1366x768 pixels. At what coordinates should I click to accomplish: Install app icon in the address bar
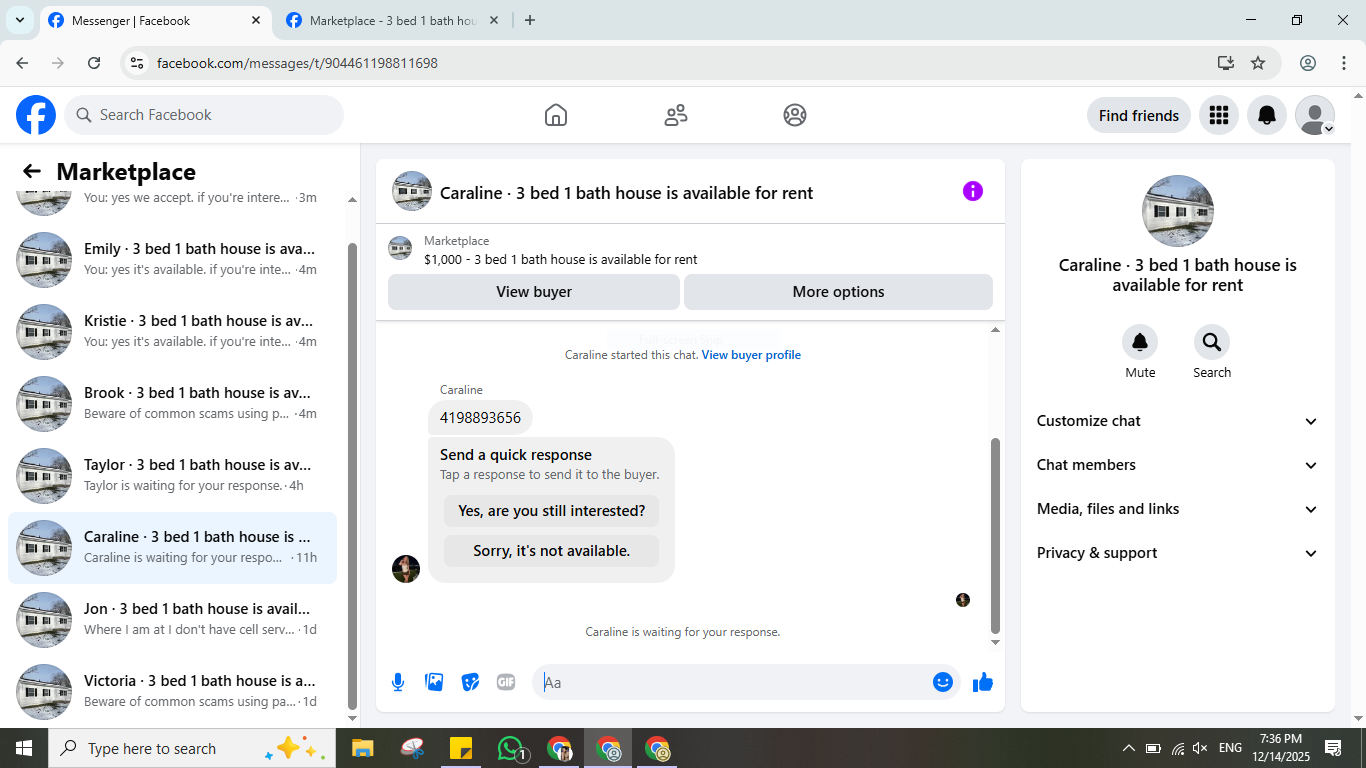[x=1226, y=63]
